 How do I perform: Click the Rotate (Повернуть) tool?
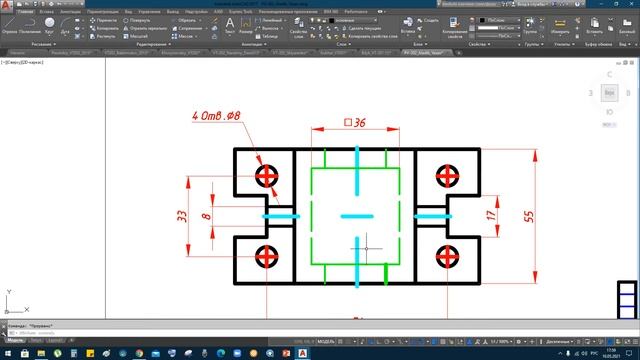pos(136,20)
